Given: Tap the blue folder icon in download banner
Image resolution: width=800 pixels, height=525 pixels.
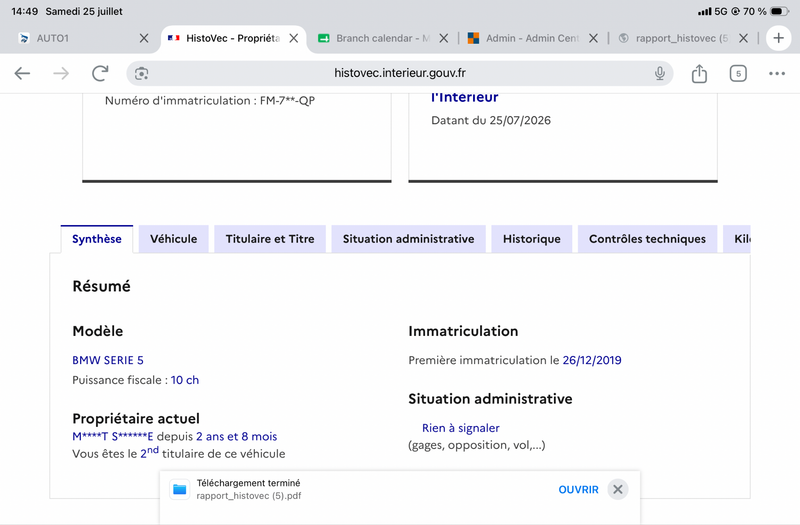Looking at the screenshot, I should [180, 490].
